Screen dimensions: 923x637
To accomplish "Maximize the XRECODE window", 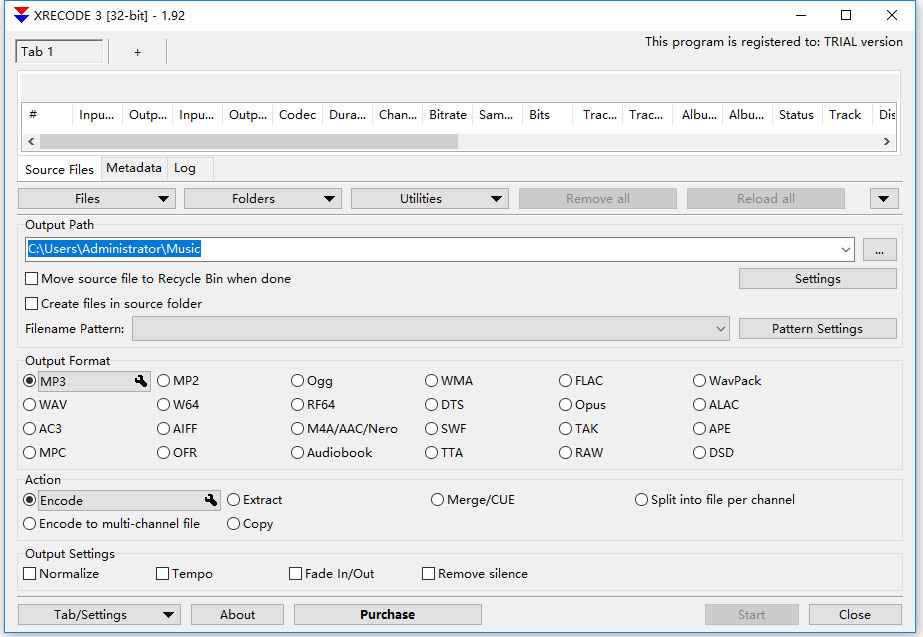I will pyautogui.click(x=846, y=15).
